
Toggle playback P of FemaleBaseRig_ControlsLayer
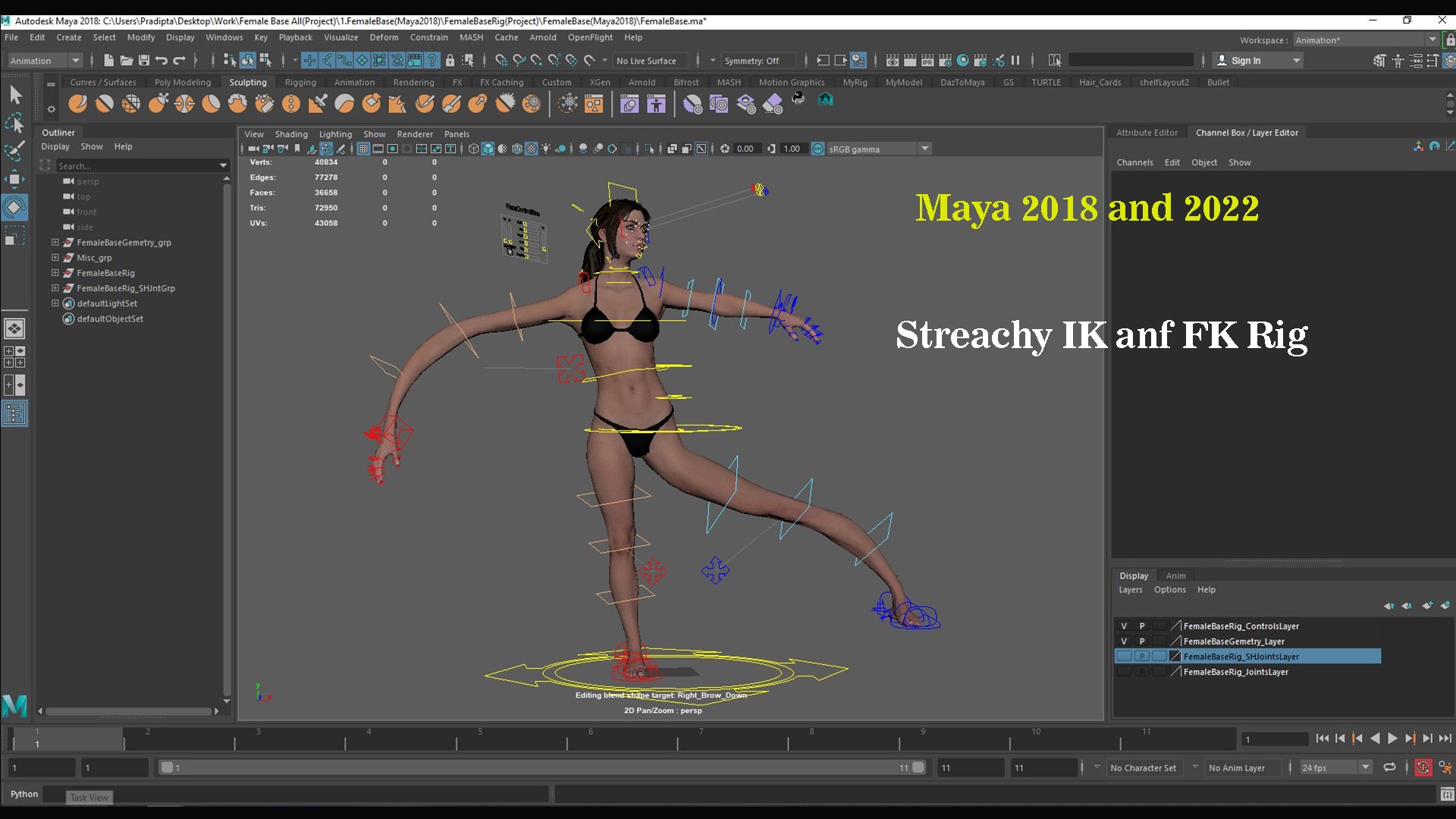1142,626
